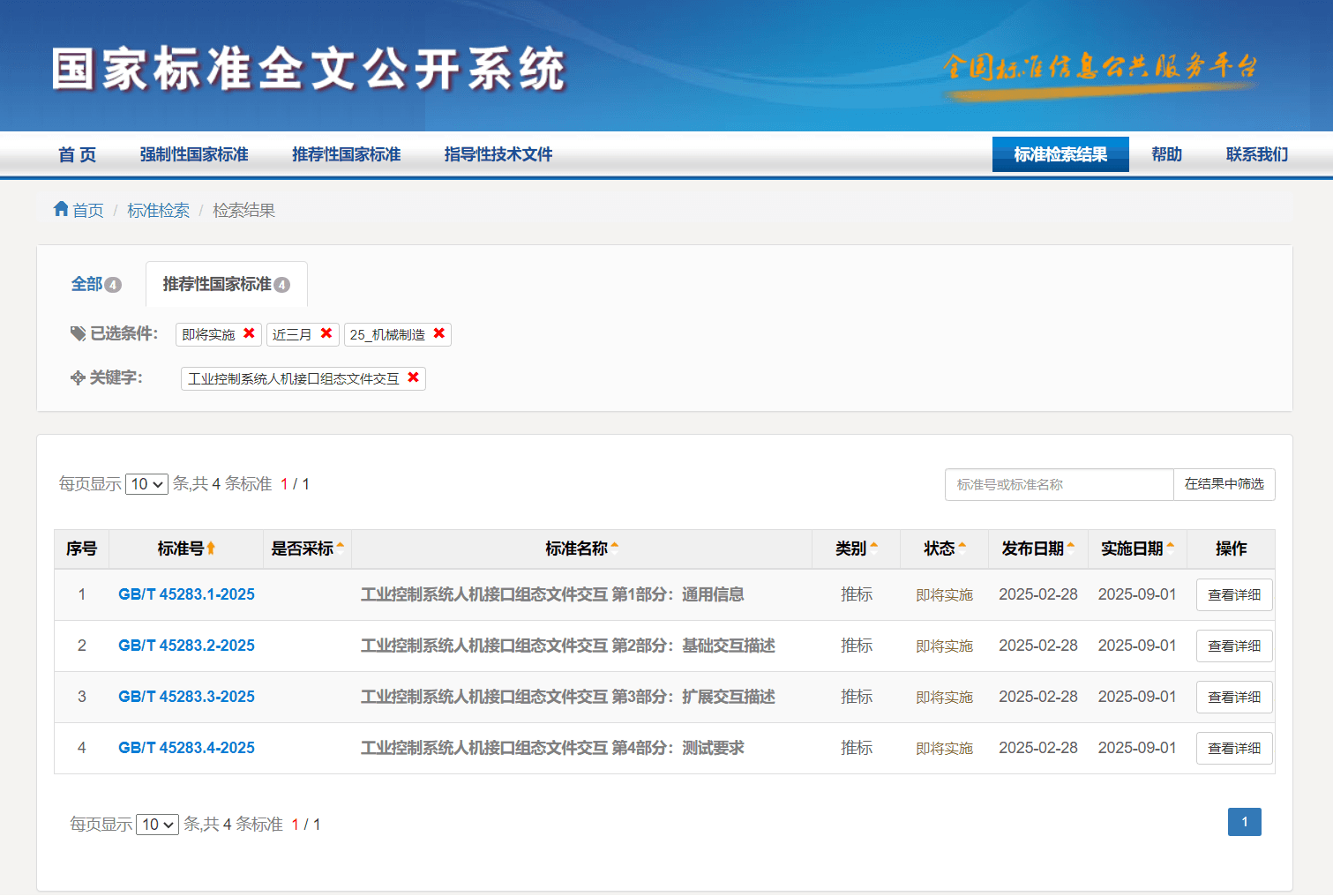
Task: Open 联系我们 menu item
Action: 1257,154
